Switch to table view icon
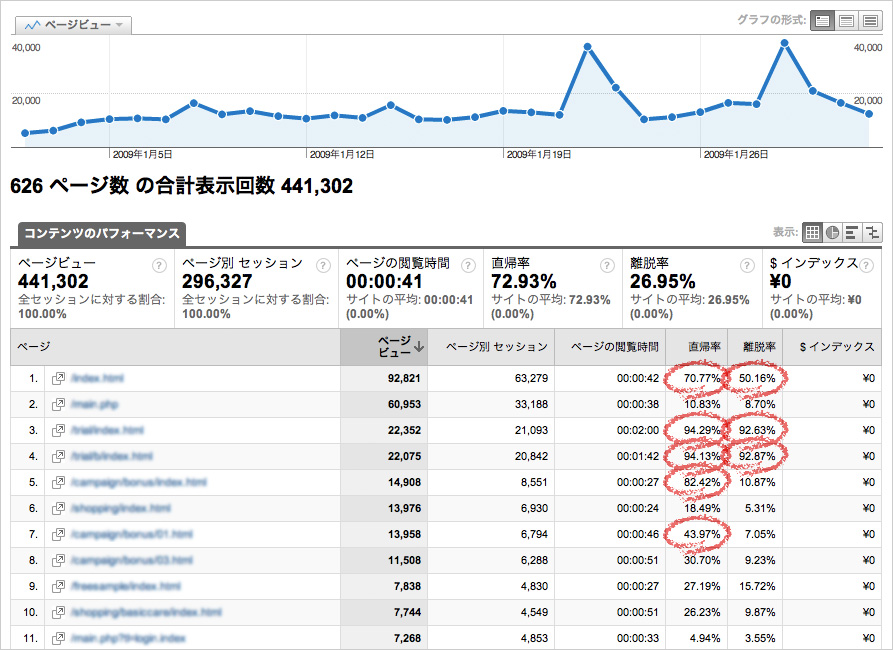 coord(812,232)
